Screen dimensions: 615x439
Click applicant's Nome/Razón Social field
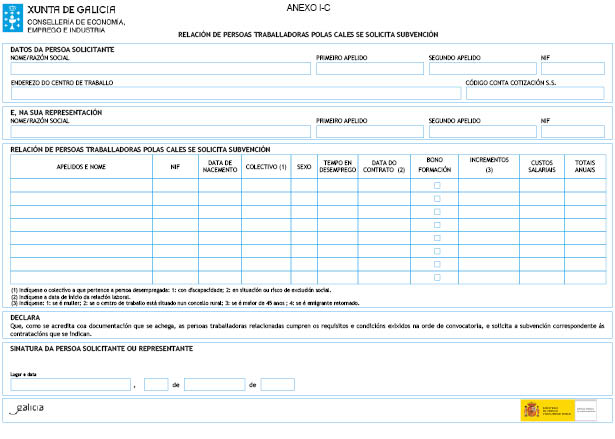[159, 69]
